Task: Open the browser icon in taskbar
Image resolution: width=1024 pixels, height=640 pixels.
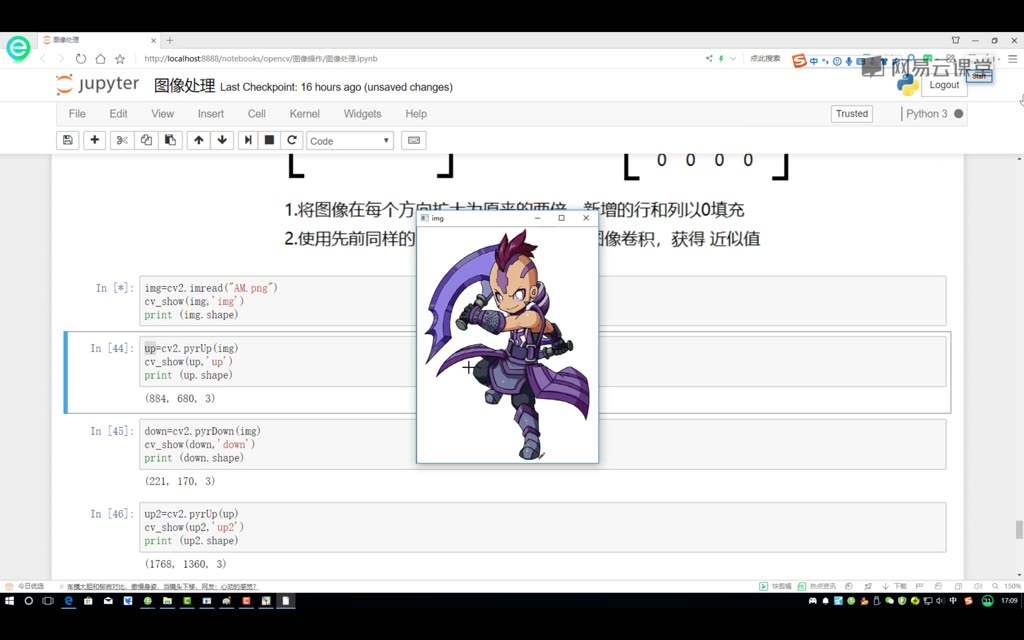Action: pyautogui.click(x=68, y=601)
